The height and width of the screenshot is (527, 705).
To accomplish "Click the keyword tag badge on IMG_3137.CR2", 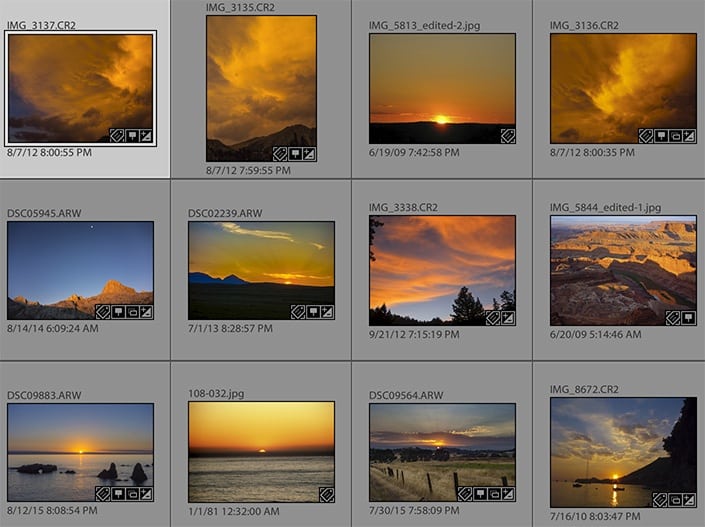I will [116, 135].
